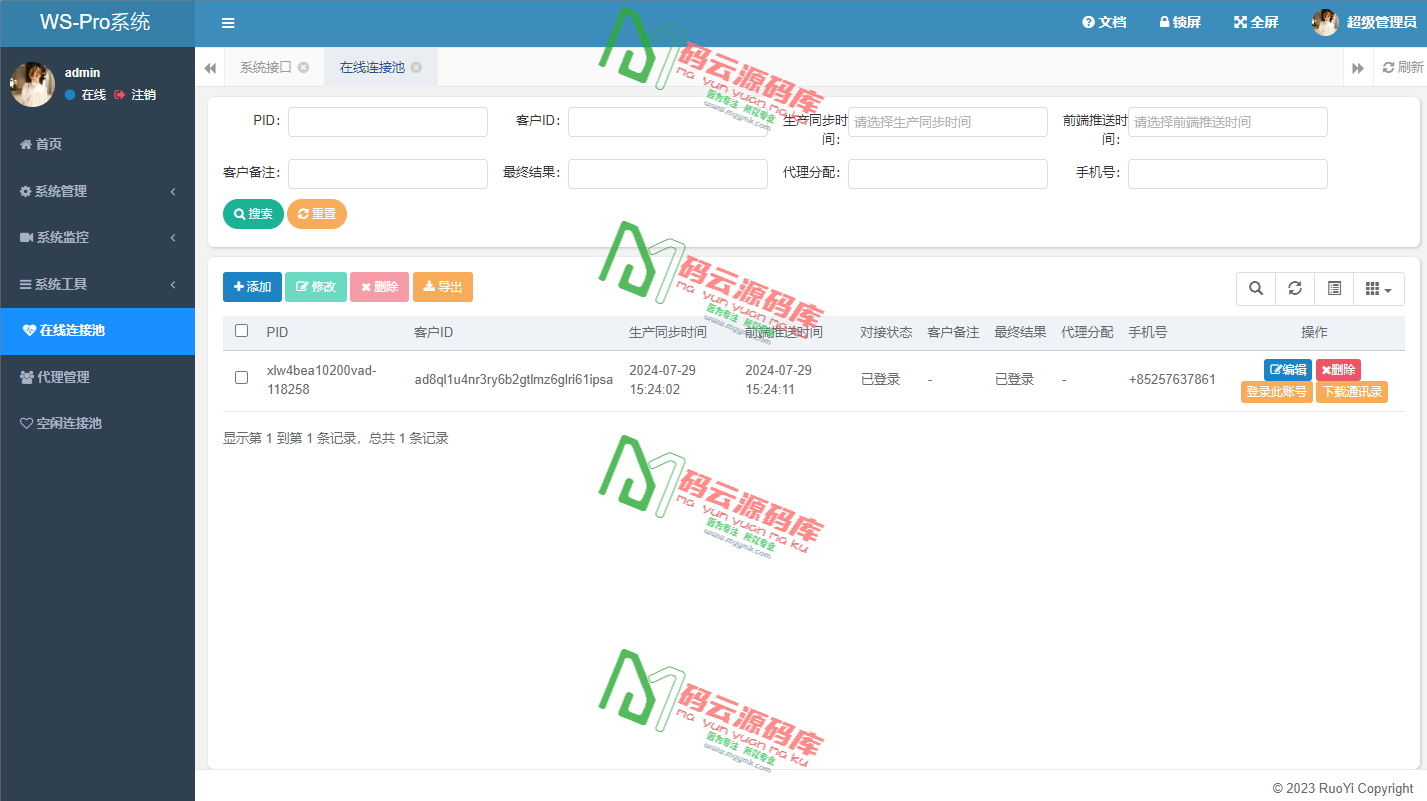The height and width of the screenshot is (801, 1427).
Task: Toggle table detail view with the list icon
Action: (1333, 288)
